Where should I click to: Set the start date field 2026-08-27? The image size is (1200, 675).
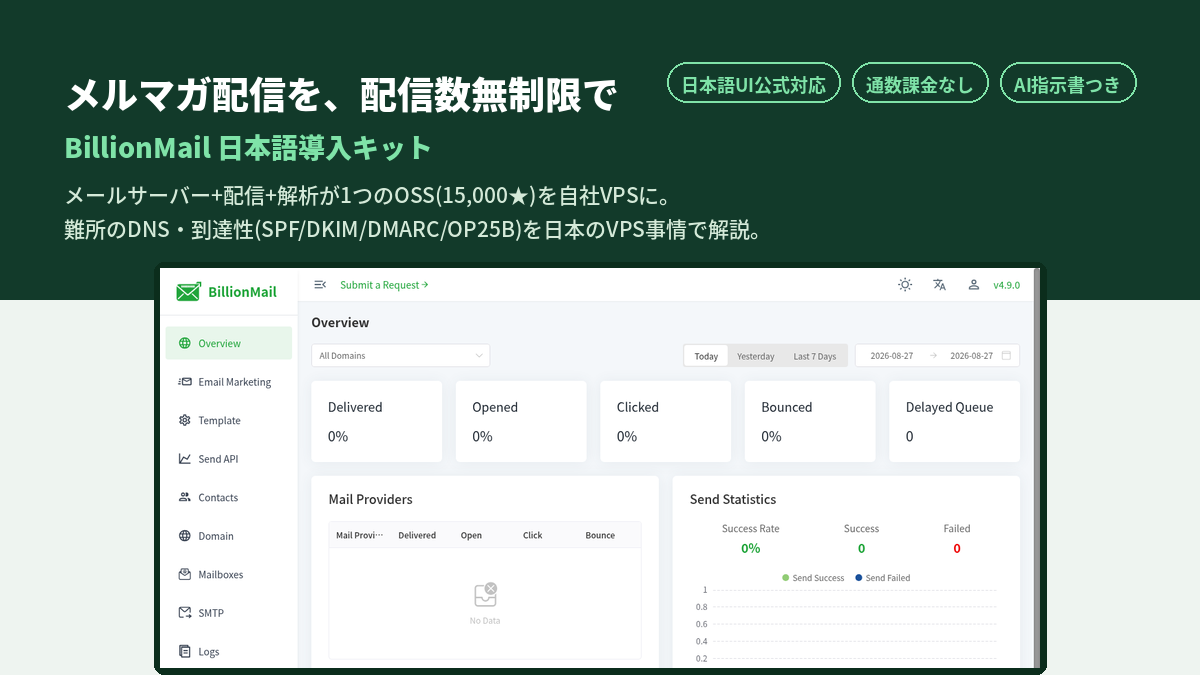892,356
